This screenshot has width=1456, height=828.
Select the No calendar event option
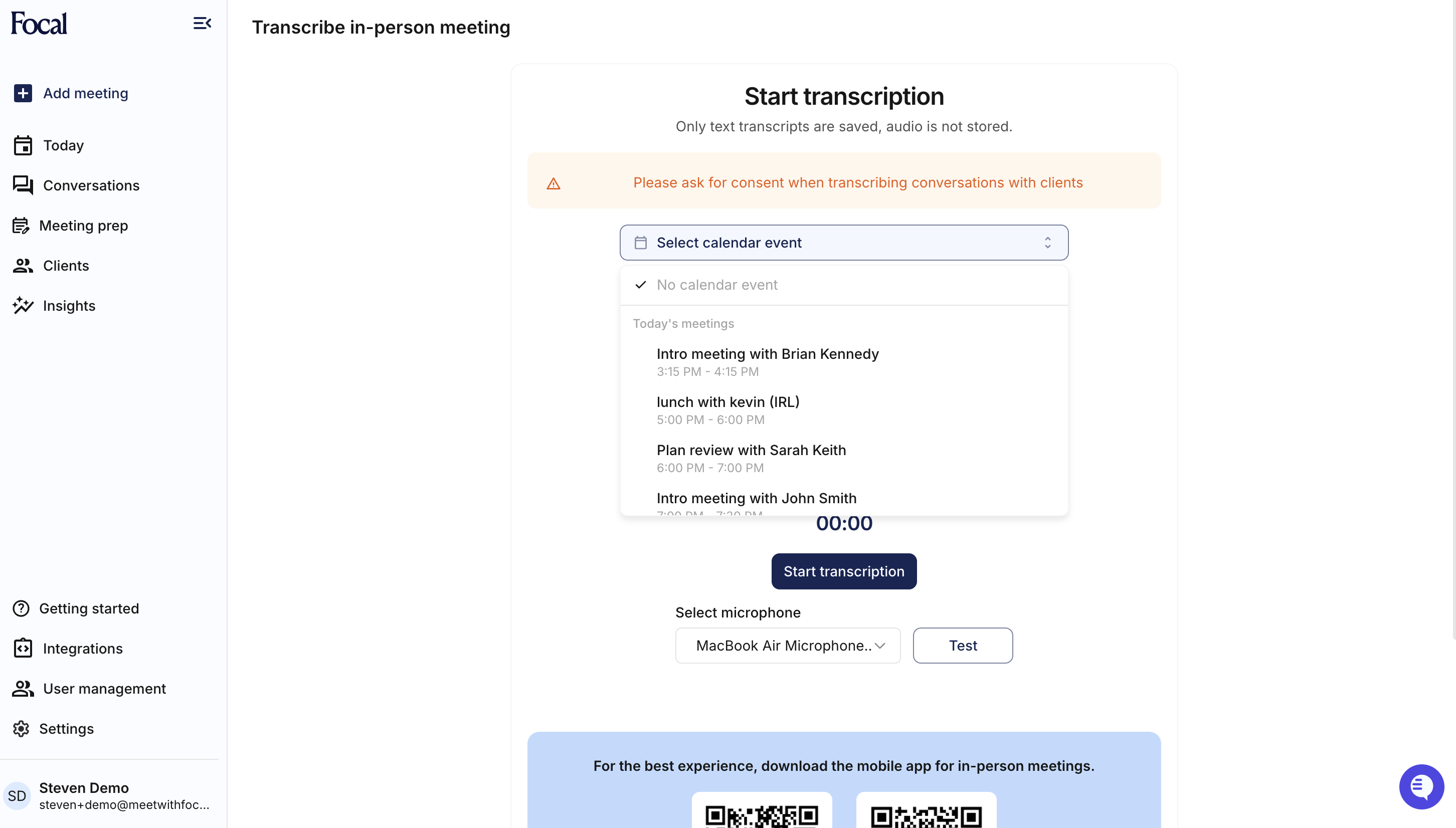click(716, 284)
